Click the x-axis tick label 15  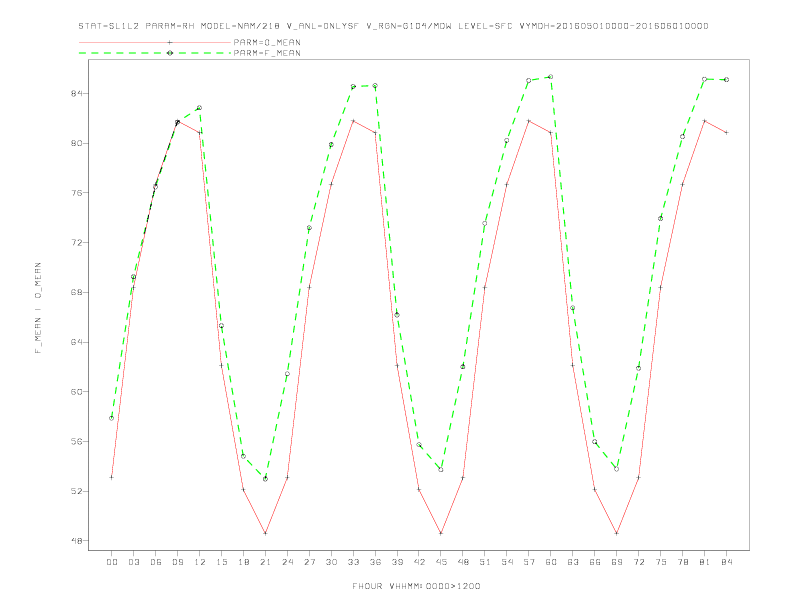[x=221, y=562]
